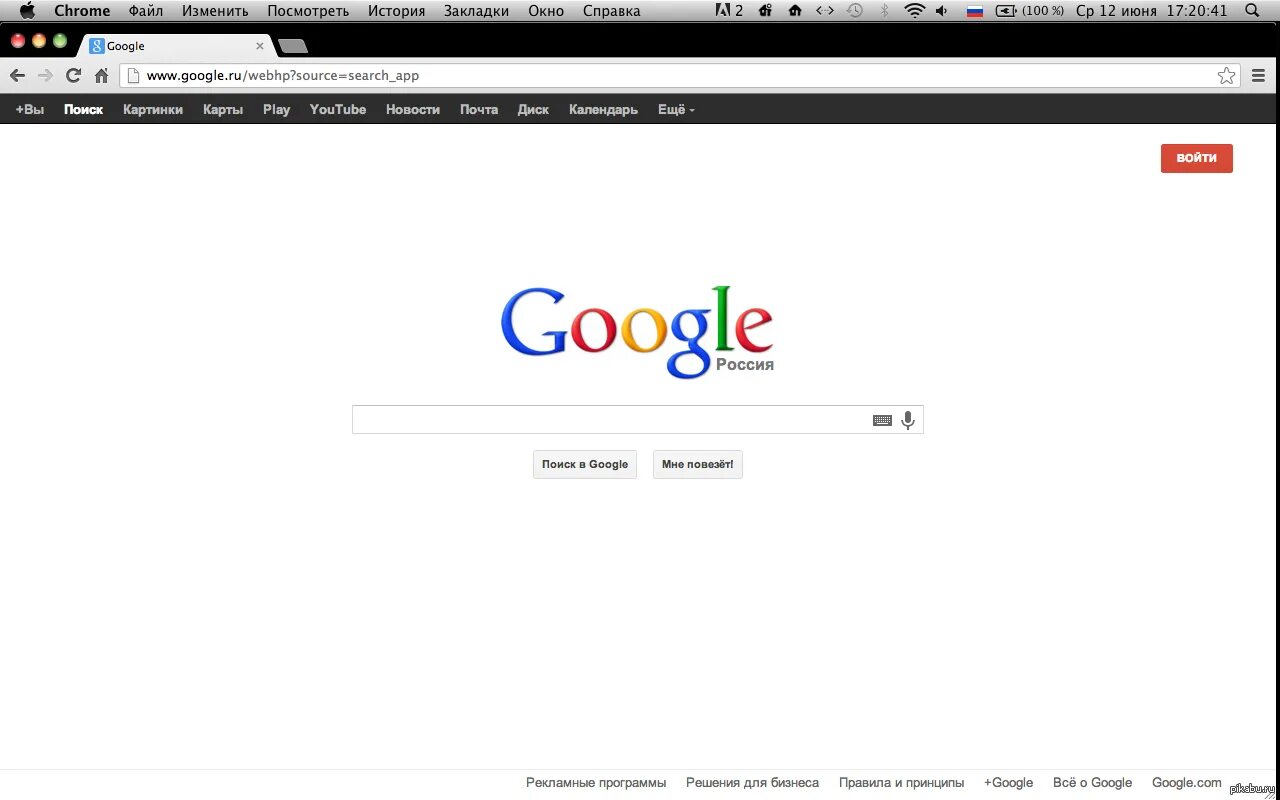The width and height of the screenshot is (1280, 800).
Task: Close the Google tab
Action: (x=260, y=46)
